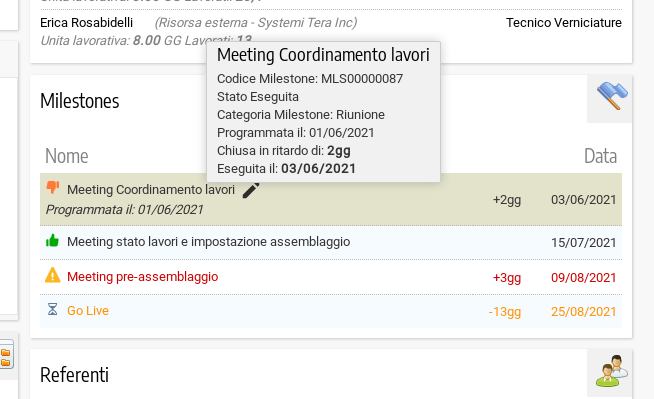The image size is (654, 399).
Task: Open the Meeting Coordinamento lavori milestone
Action: 151,190
